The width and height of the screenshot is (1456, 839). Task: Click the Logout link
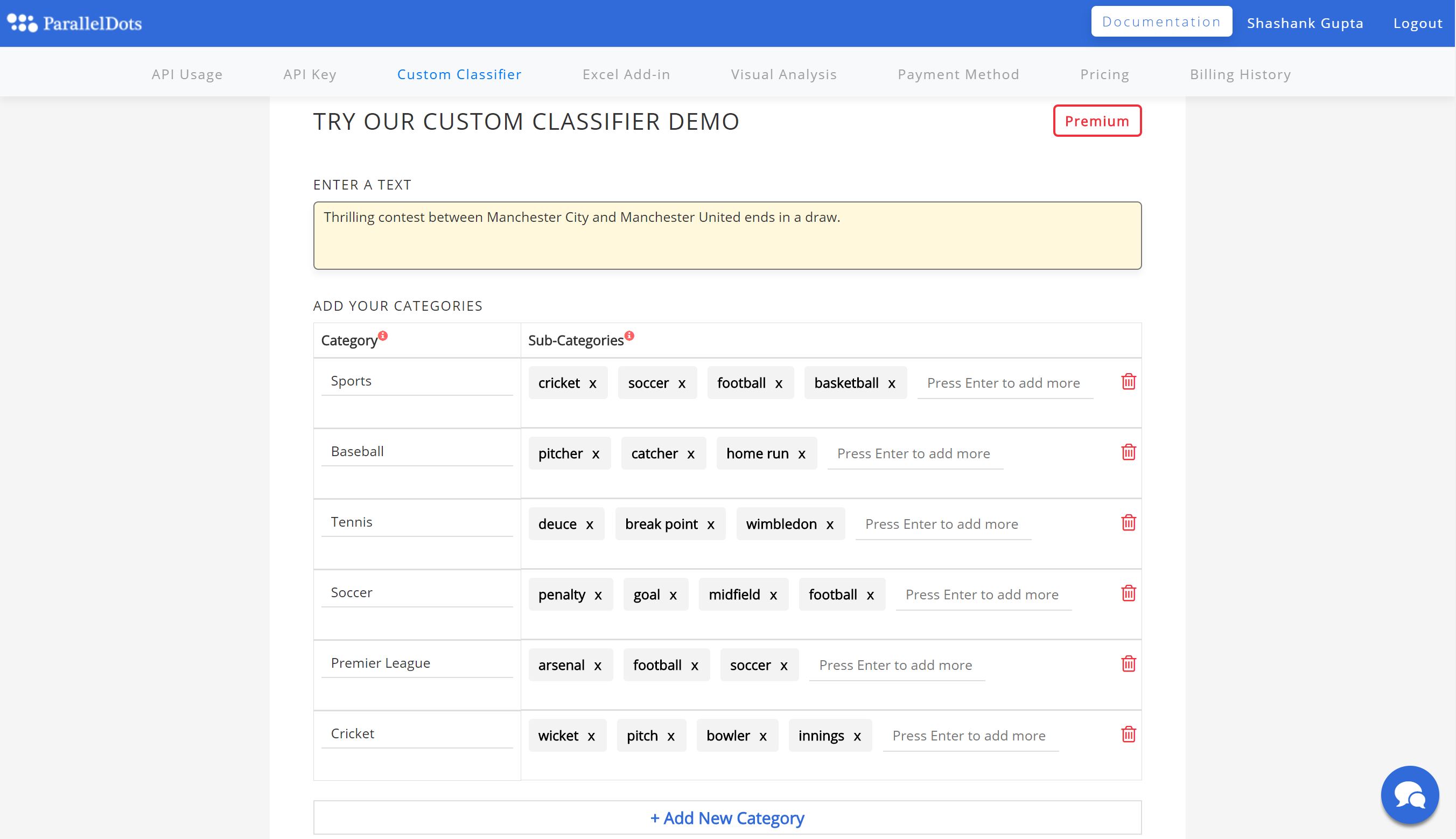coord(1417,23)
